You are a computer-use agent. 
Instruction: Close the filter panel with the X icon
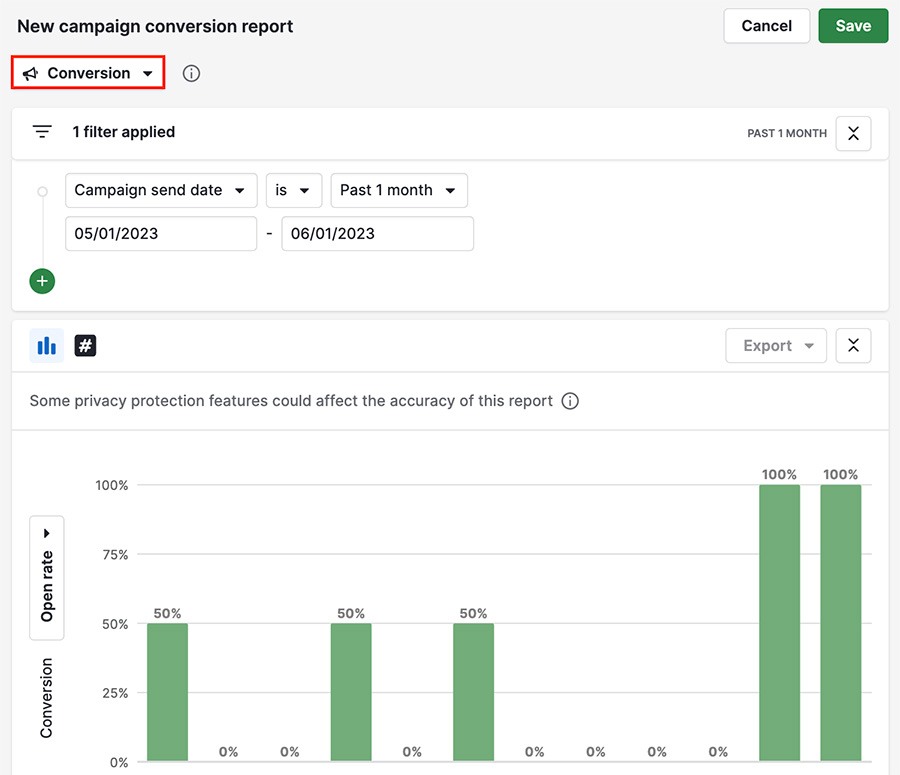(x=853, y=133)
